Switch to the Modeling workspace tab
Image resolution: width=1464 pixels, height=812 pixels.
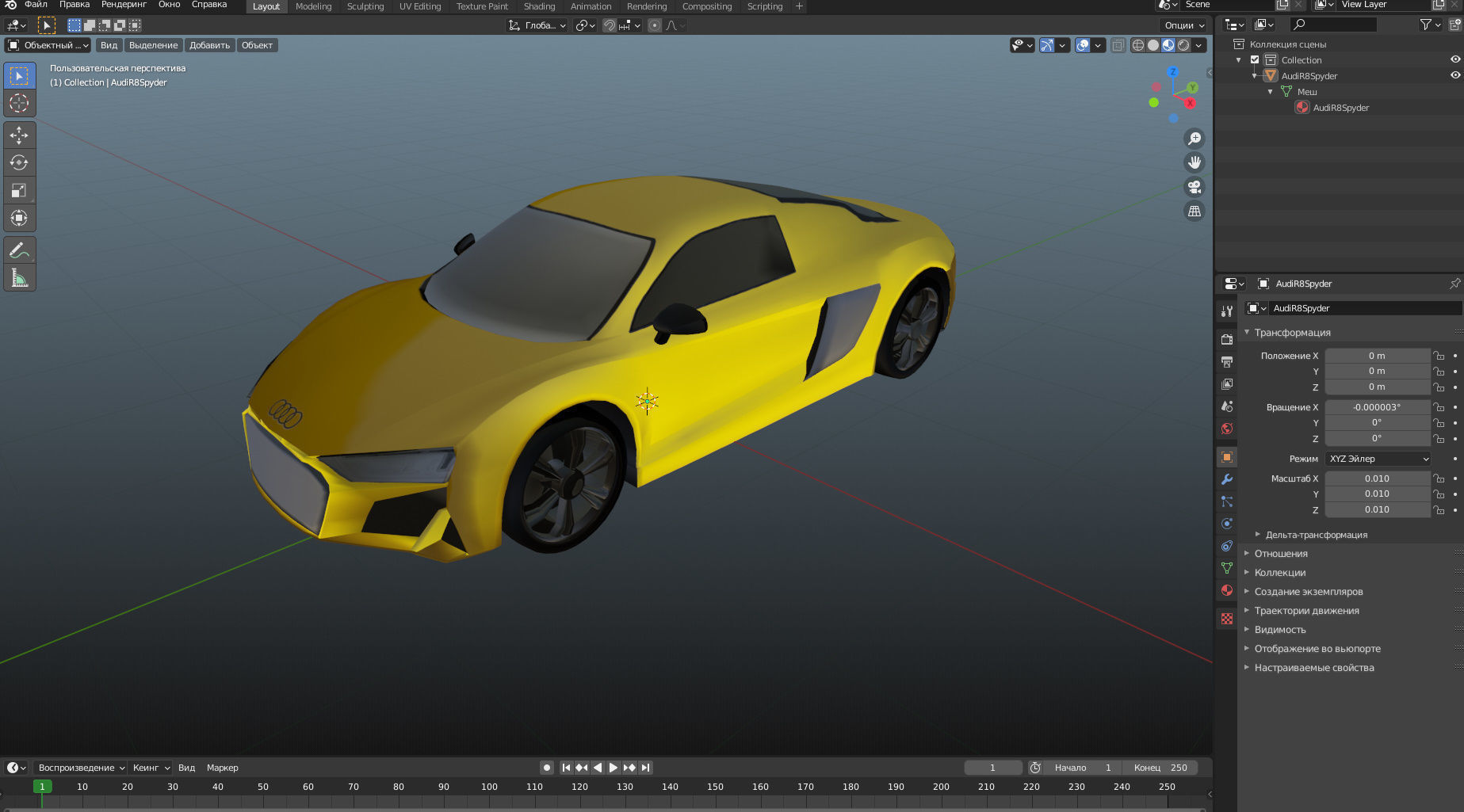point(313,6)
